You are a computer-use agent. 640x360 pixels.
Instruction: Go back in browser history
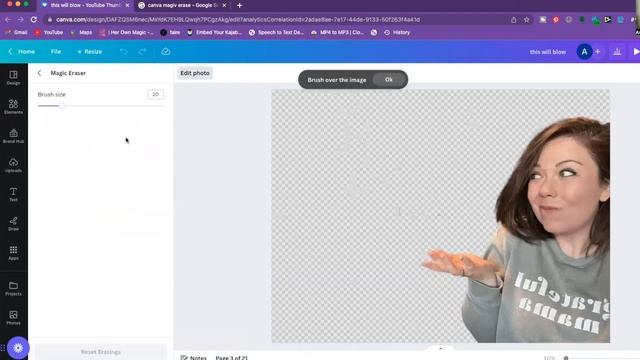[x=8, y=20]
